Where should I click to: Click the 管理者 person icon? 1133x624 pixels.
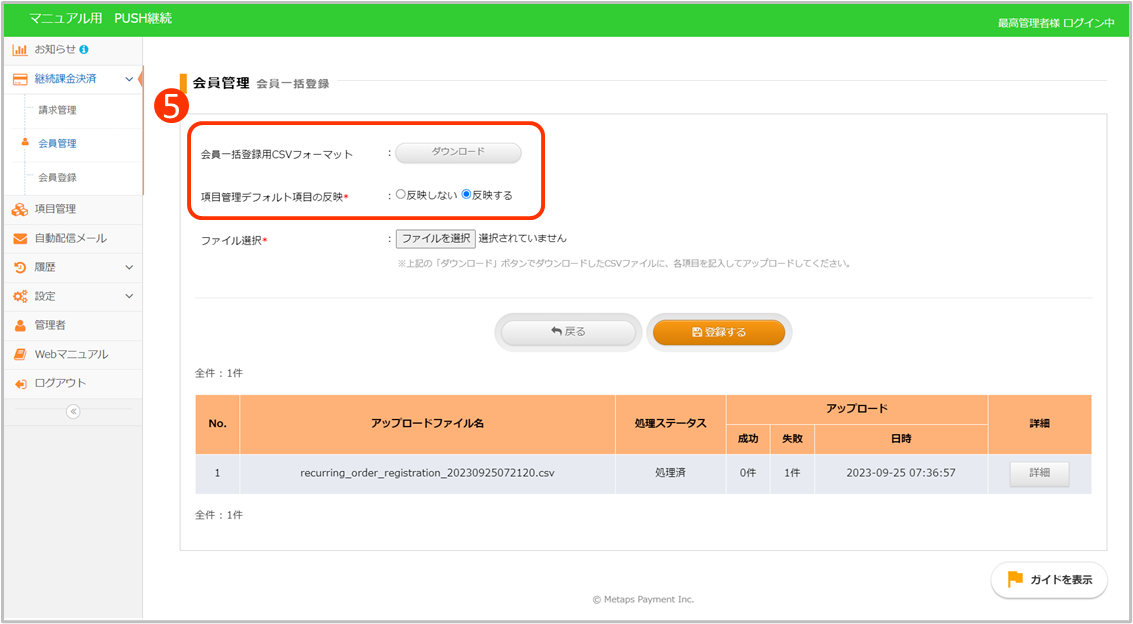tap(20, 325)
